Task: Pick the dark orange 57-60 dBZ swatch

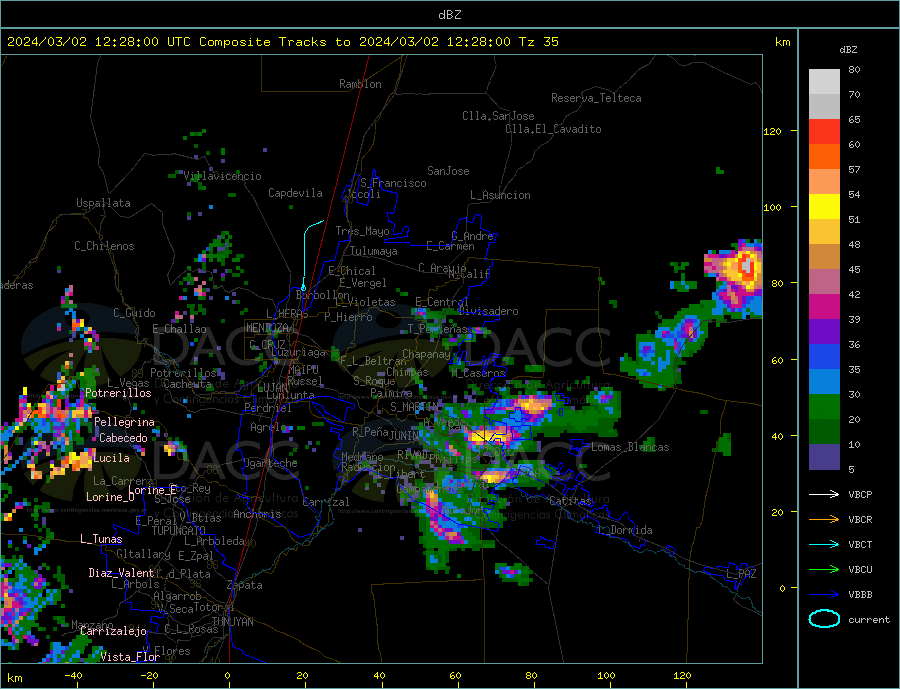Action: 824,156
